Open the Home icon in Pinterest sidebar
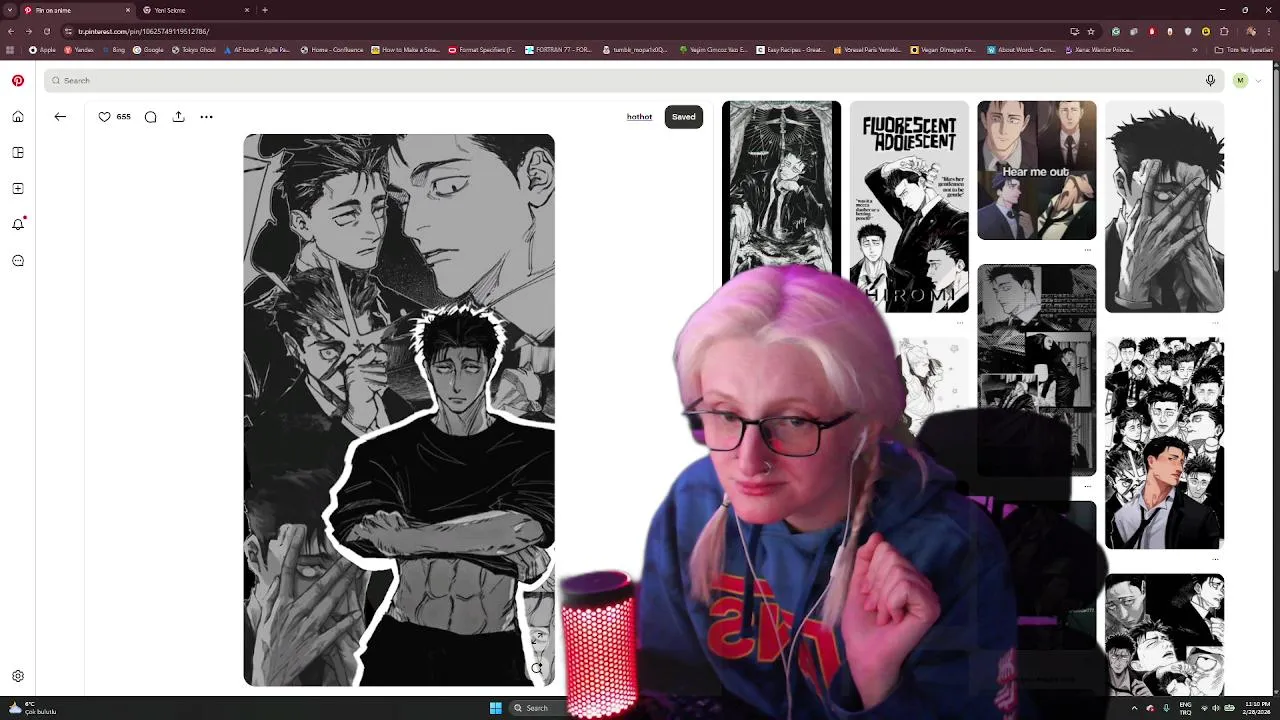This screenshot has width=1280, height=720. click(18, 117)
